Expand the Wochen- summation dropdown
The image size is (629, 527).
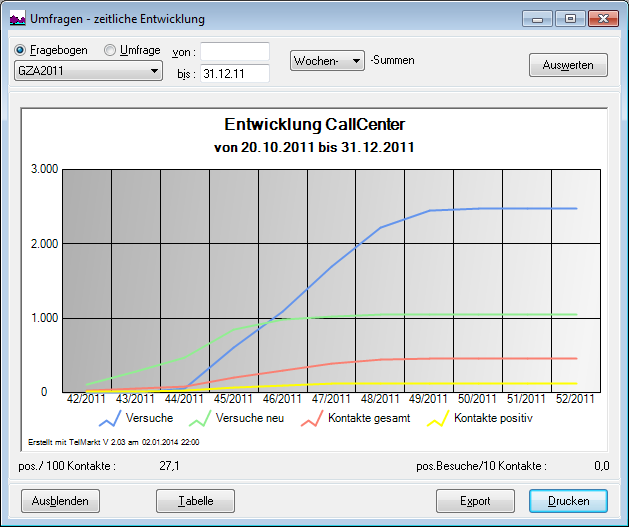coord(327,61)
